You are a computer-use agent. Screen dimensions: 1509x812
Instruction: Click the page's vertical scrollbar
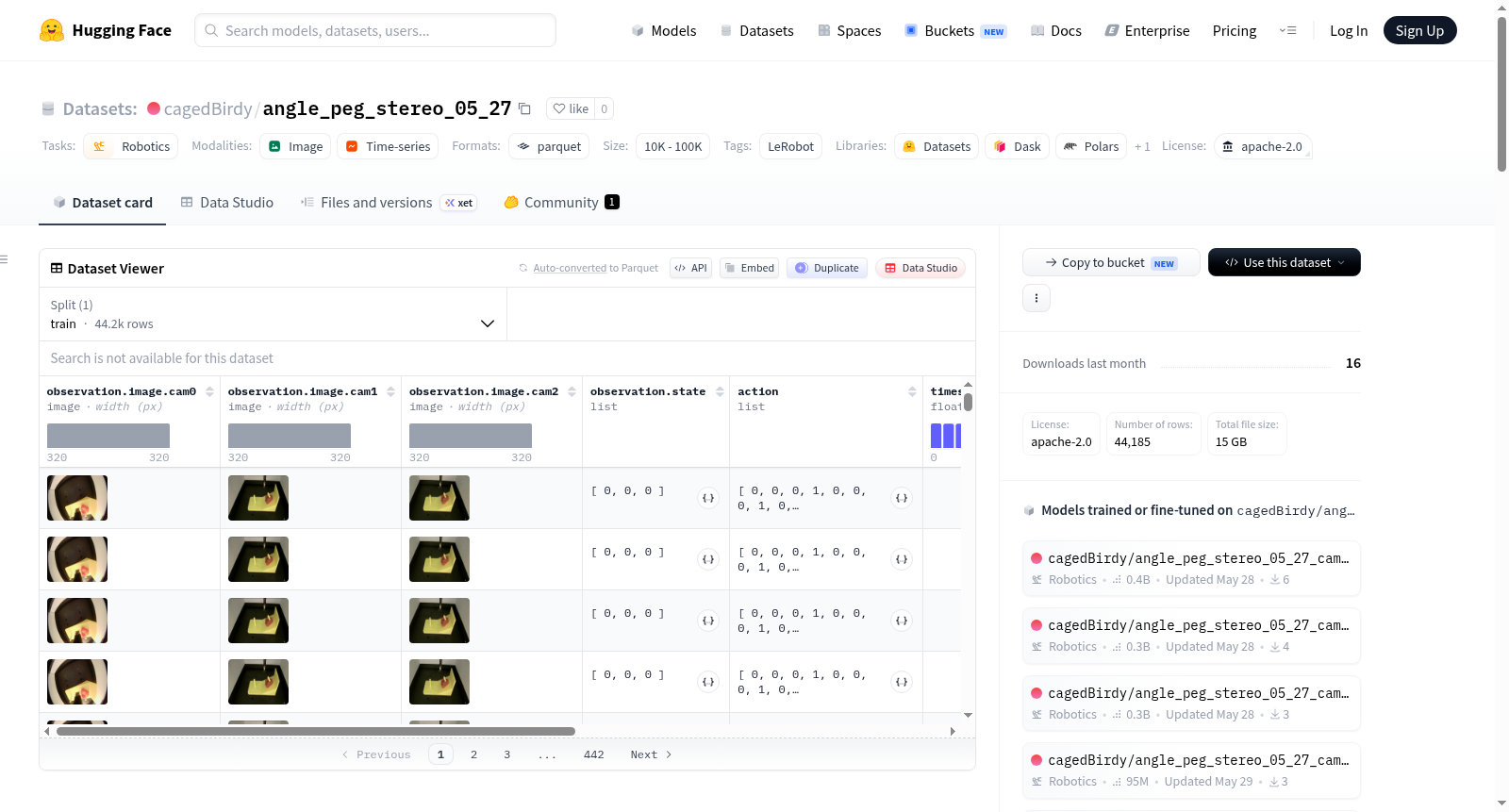1501,94
